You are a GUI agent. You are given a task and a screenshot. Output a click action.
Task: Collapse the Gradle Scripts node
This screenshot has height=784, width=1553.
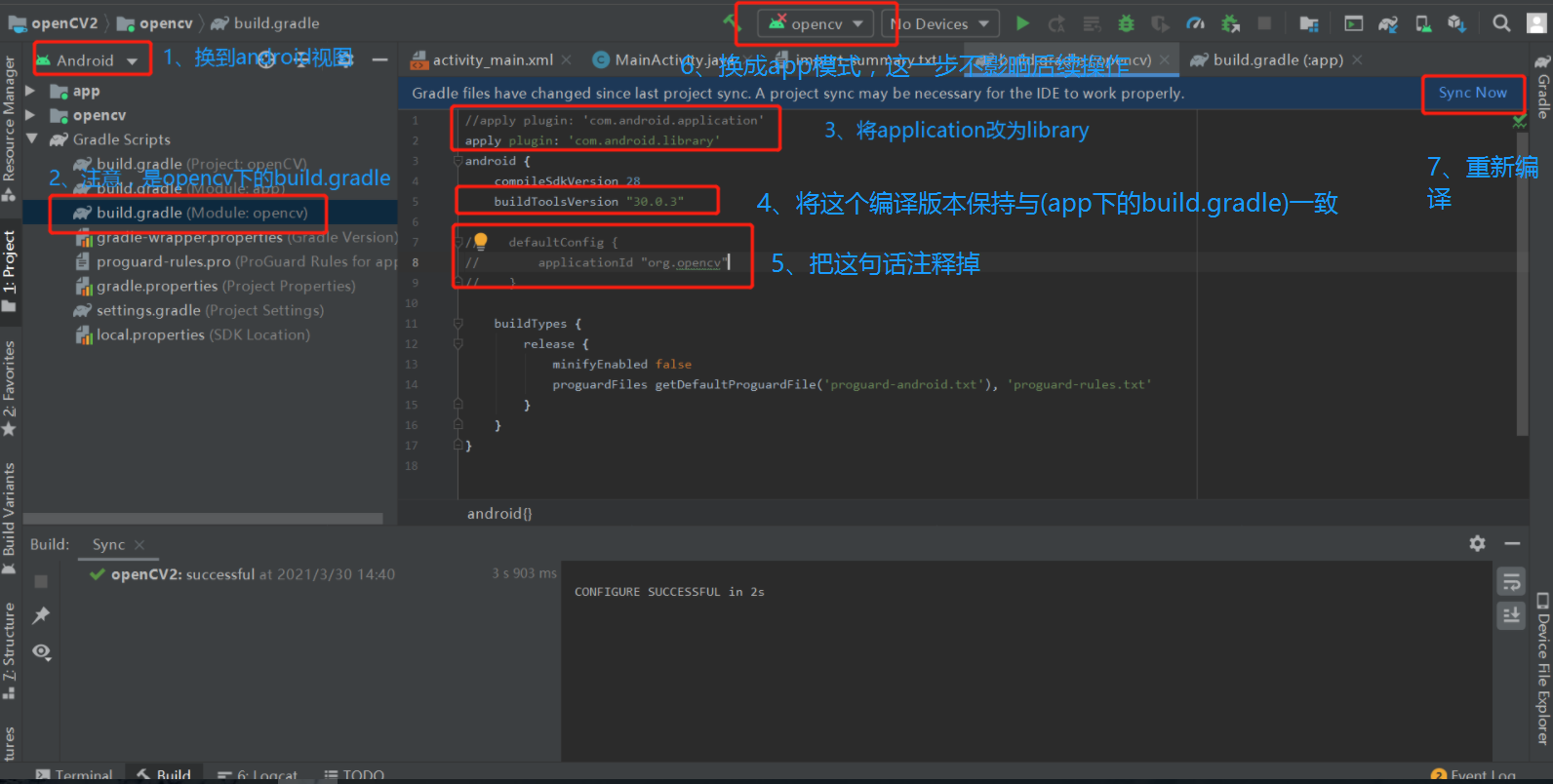[x=31, y=139]
